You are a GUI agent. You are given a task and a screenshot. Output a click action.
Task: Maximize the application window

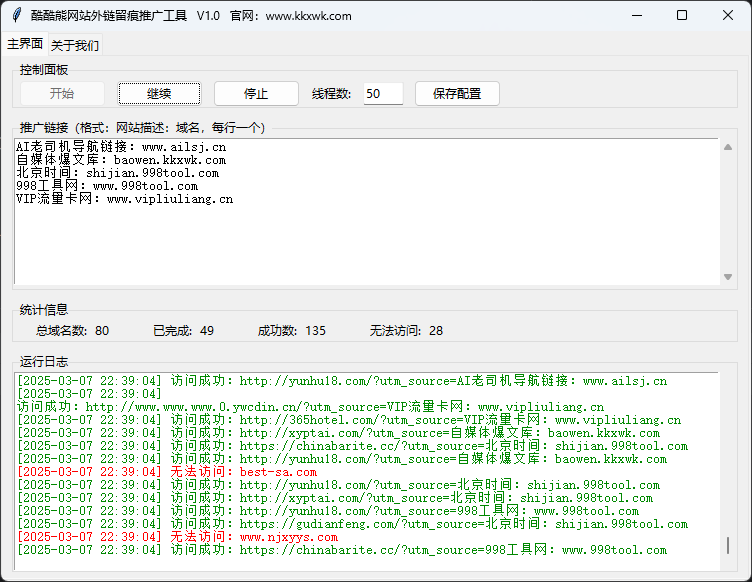coord(682,16)
